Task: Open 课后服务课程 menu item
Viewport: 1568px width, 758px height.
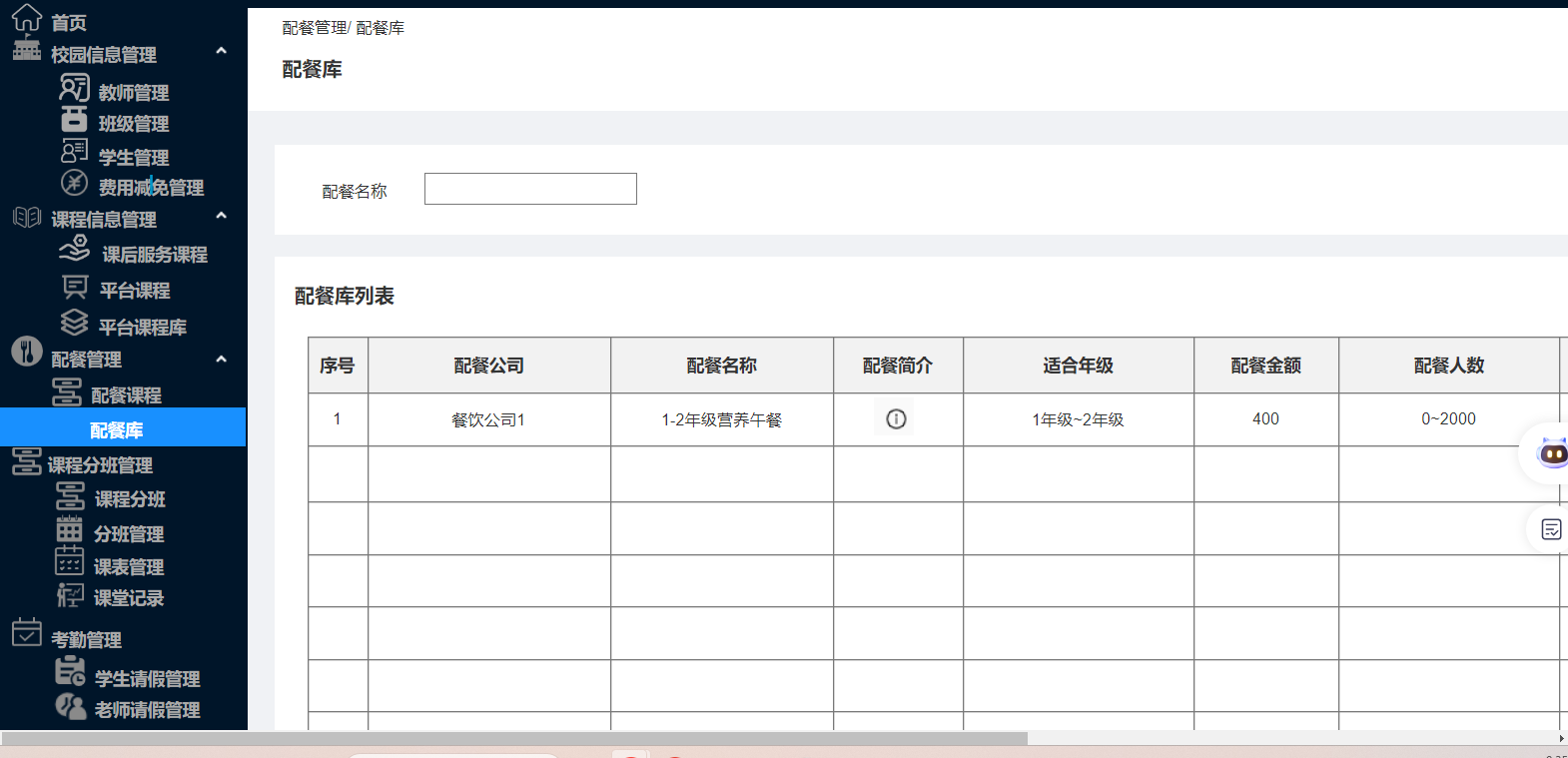Action: pos(155,255)
